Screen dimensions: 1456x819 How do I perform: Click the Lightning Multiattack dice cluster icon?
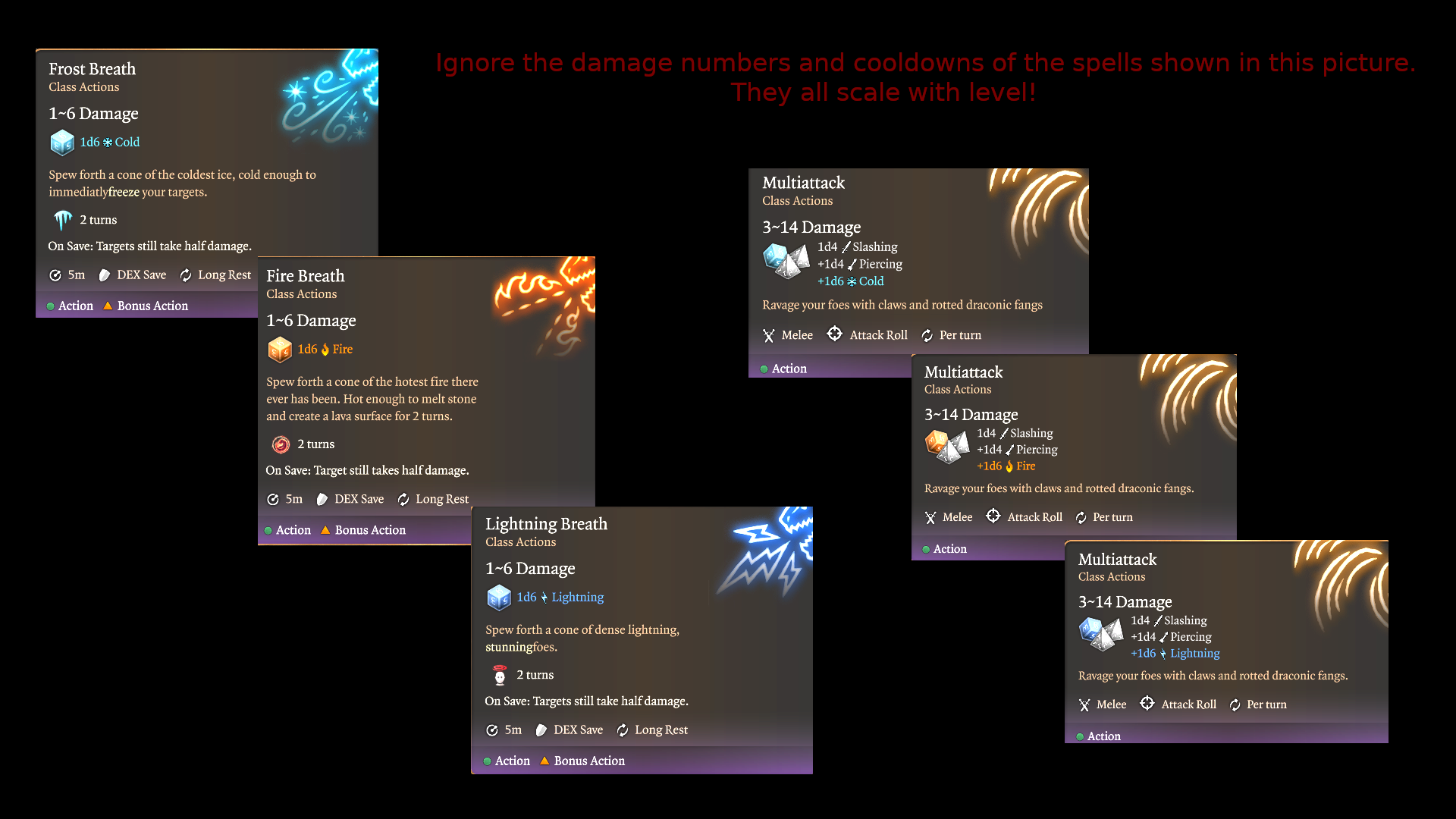(1100, 634)
